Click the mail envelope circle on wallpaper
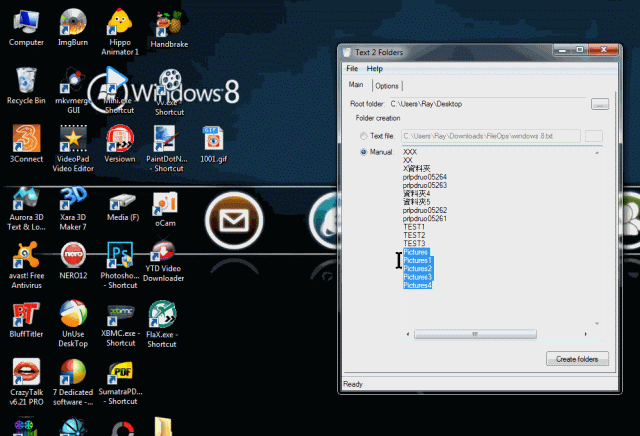 (234, 220)
